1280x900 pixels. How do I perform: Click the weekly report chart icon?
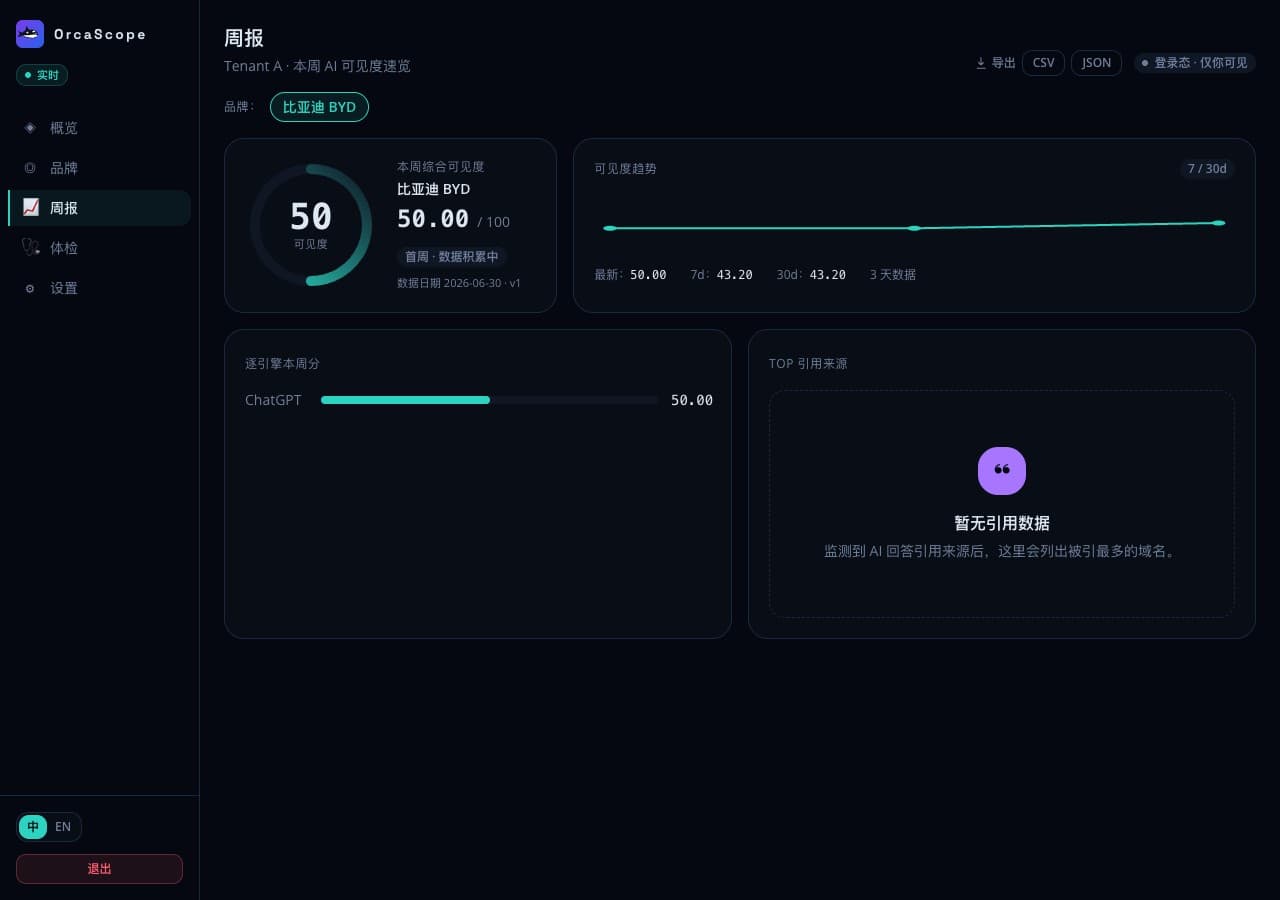tap(30, 207)
